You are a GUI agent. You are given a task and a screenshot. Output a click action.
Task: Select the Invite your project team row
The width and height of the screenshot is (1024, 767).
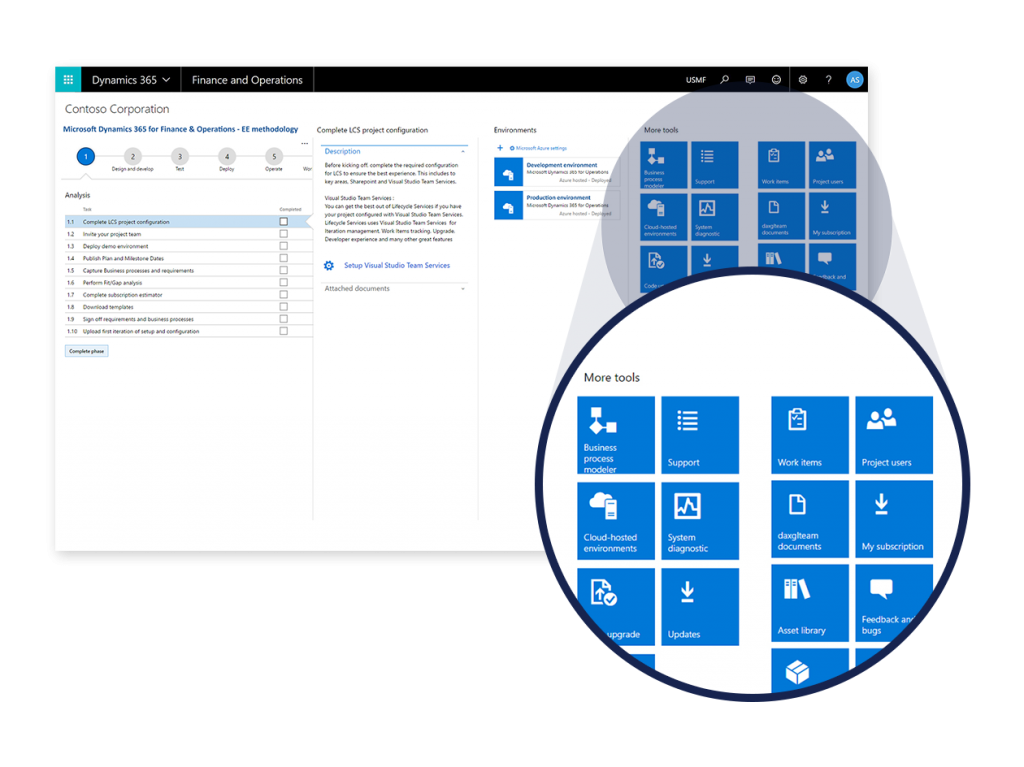(188, 234)
